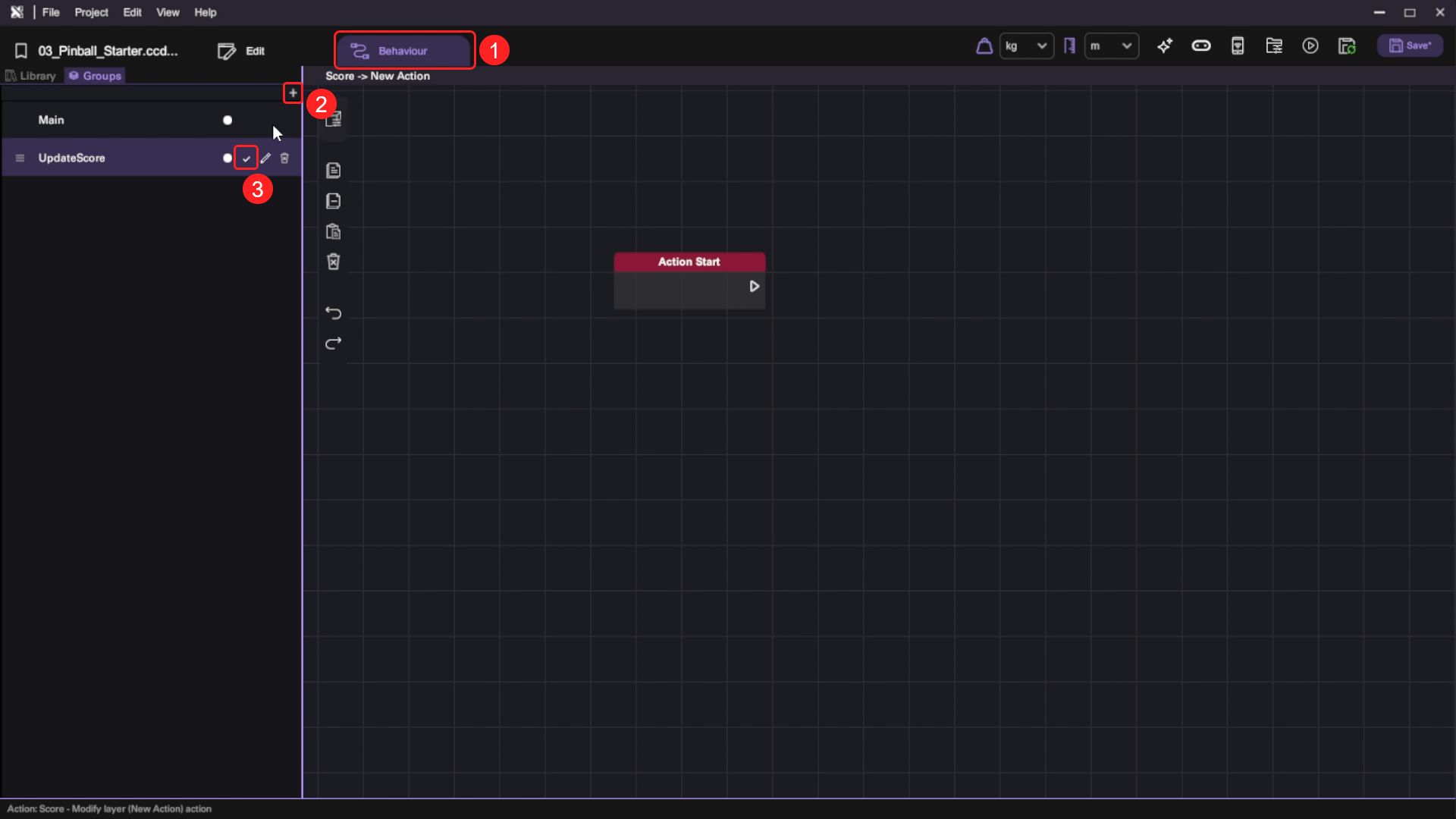Add a new group with the plus button
The width and height of the screenshot is (1456, 819).
coord(293,93)
